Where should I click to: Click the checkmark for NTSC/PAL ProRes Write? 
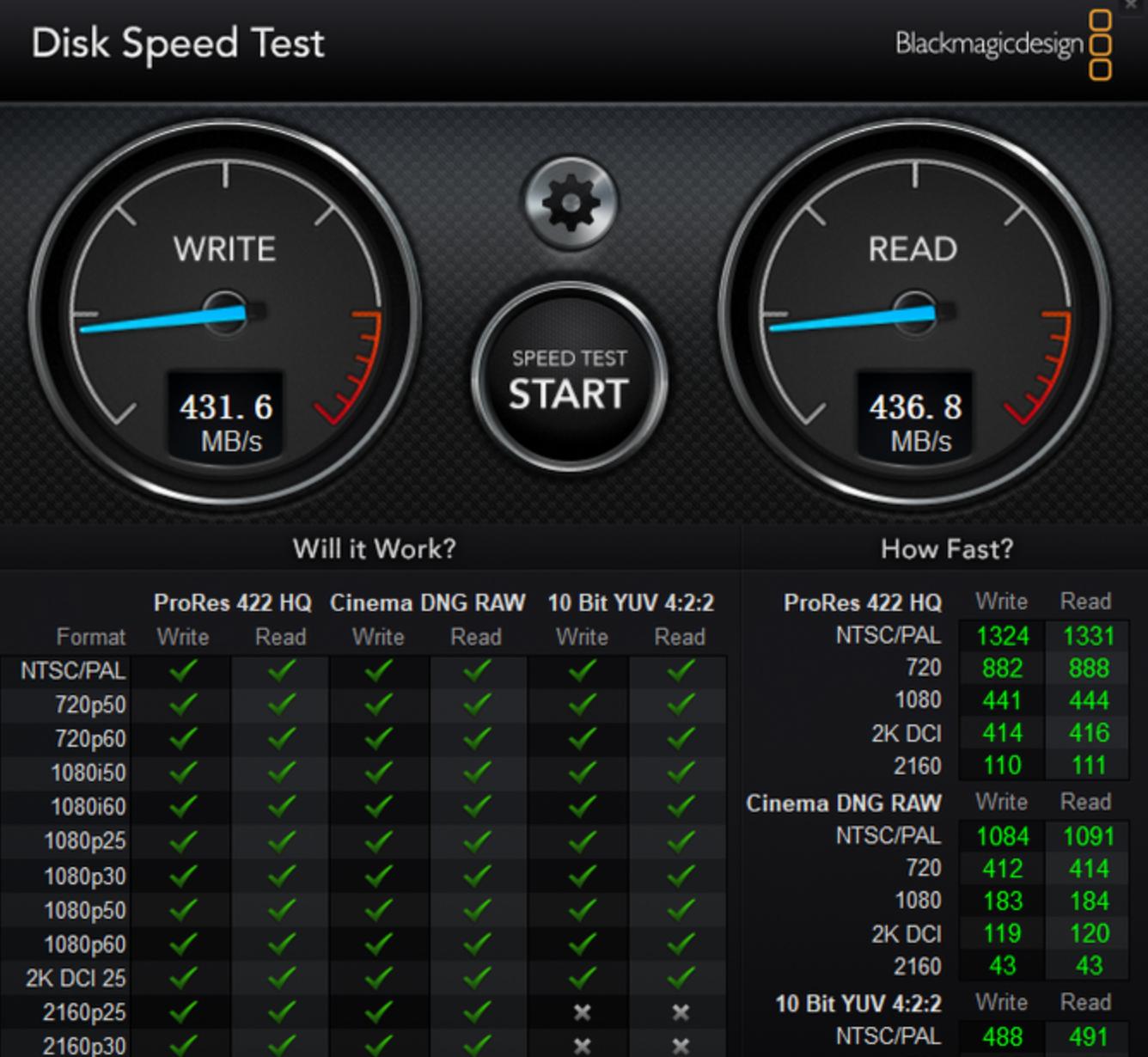tap(182, 670)
